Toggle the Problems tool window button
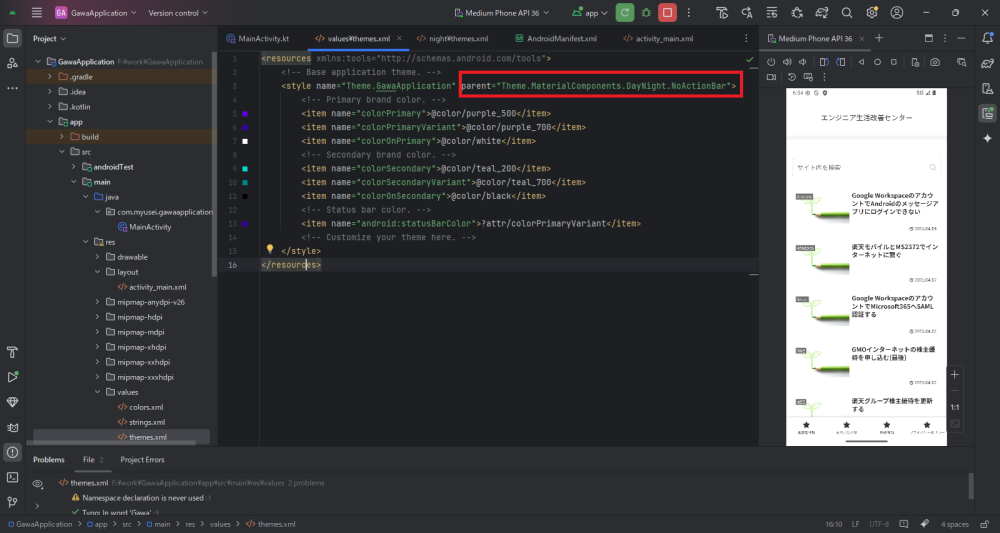This screenshot has height=533, width=1000. (x=13, y=452)
